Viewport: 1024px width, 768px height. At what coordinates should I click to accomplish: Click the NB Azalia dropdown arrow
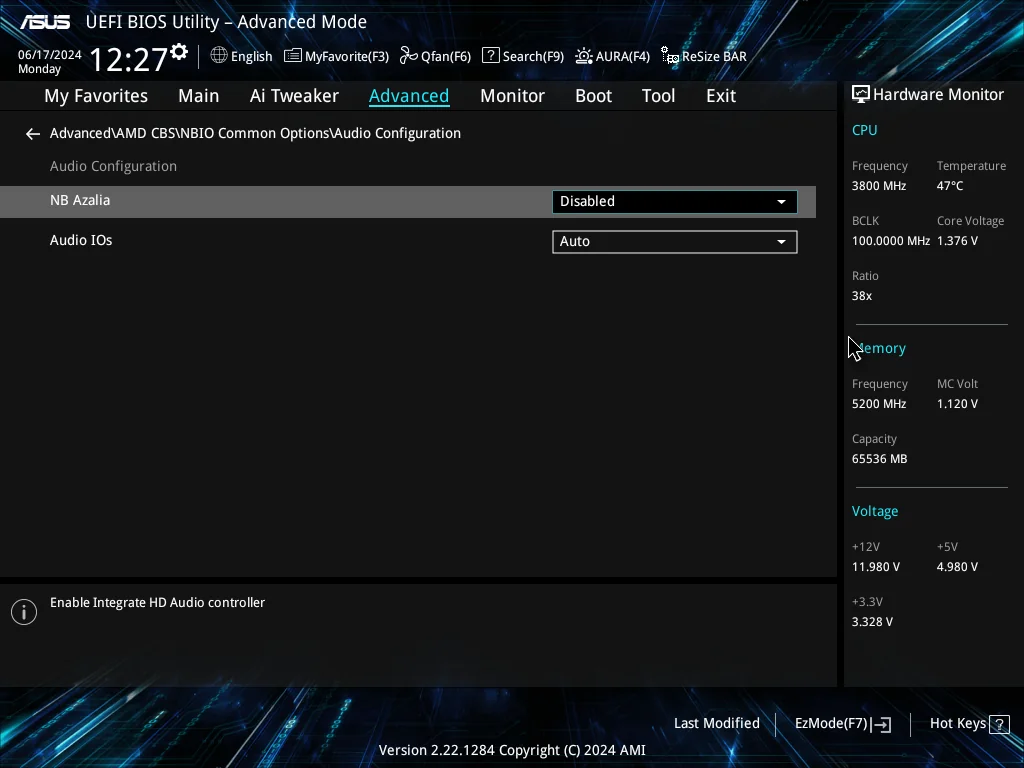pos(781,202)
